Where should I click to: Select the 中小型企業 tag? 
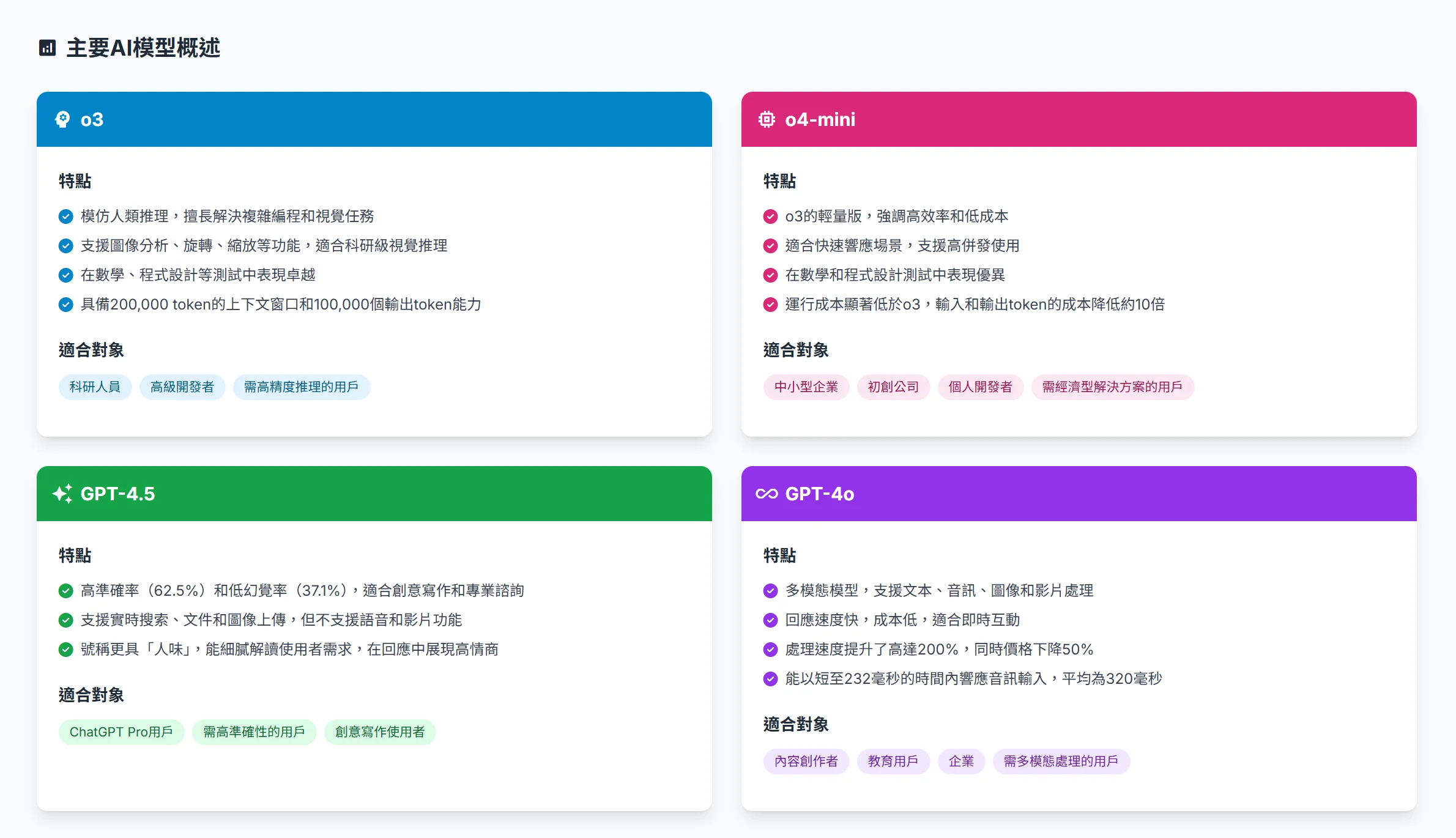tap(806, 387)
